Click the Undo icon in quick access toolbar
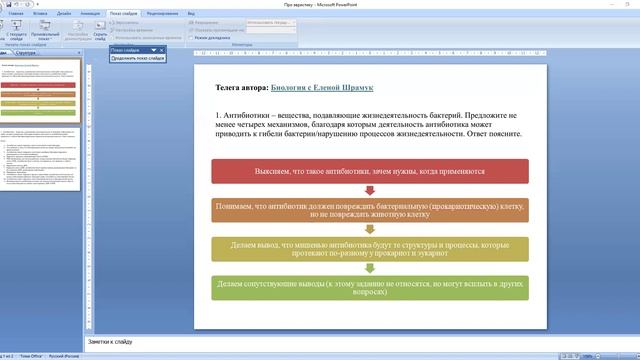 point(17,4)
